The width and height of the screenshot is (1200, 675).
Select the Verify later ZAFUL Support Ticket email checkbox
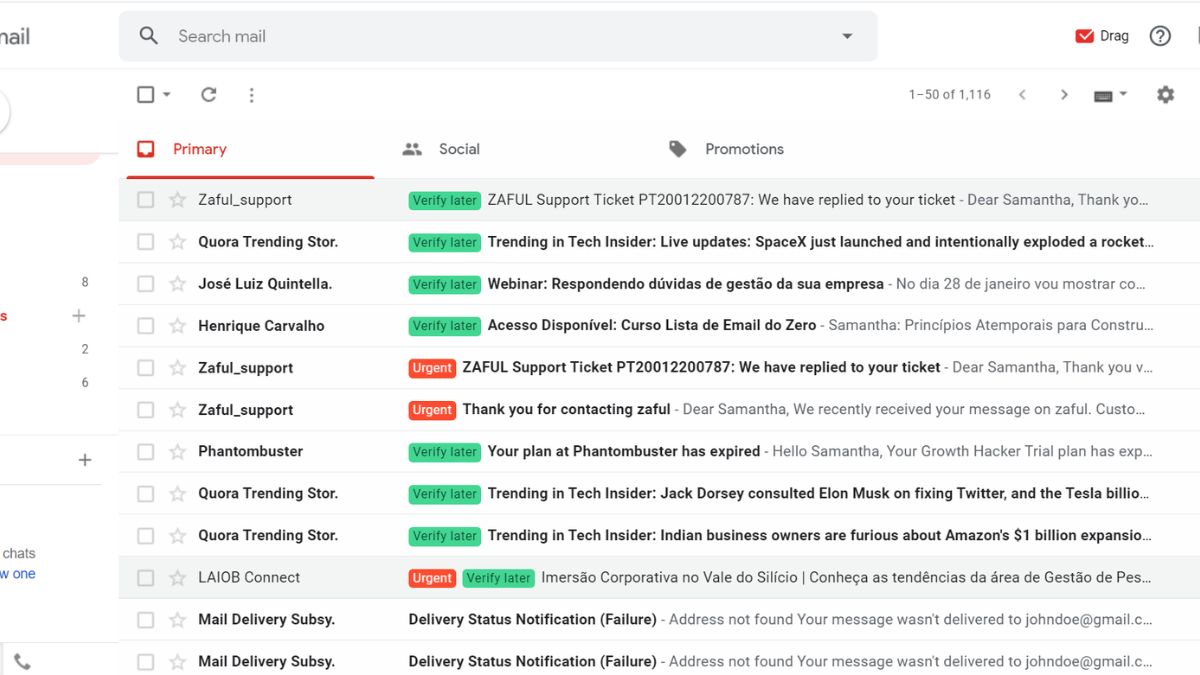point(146,200)
